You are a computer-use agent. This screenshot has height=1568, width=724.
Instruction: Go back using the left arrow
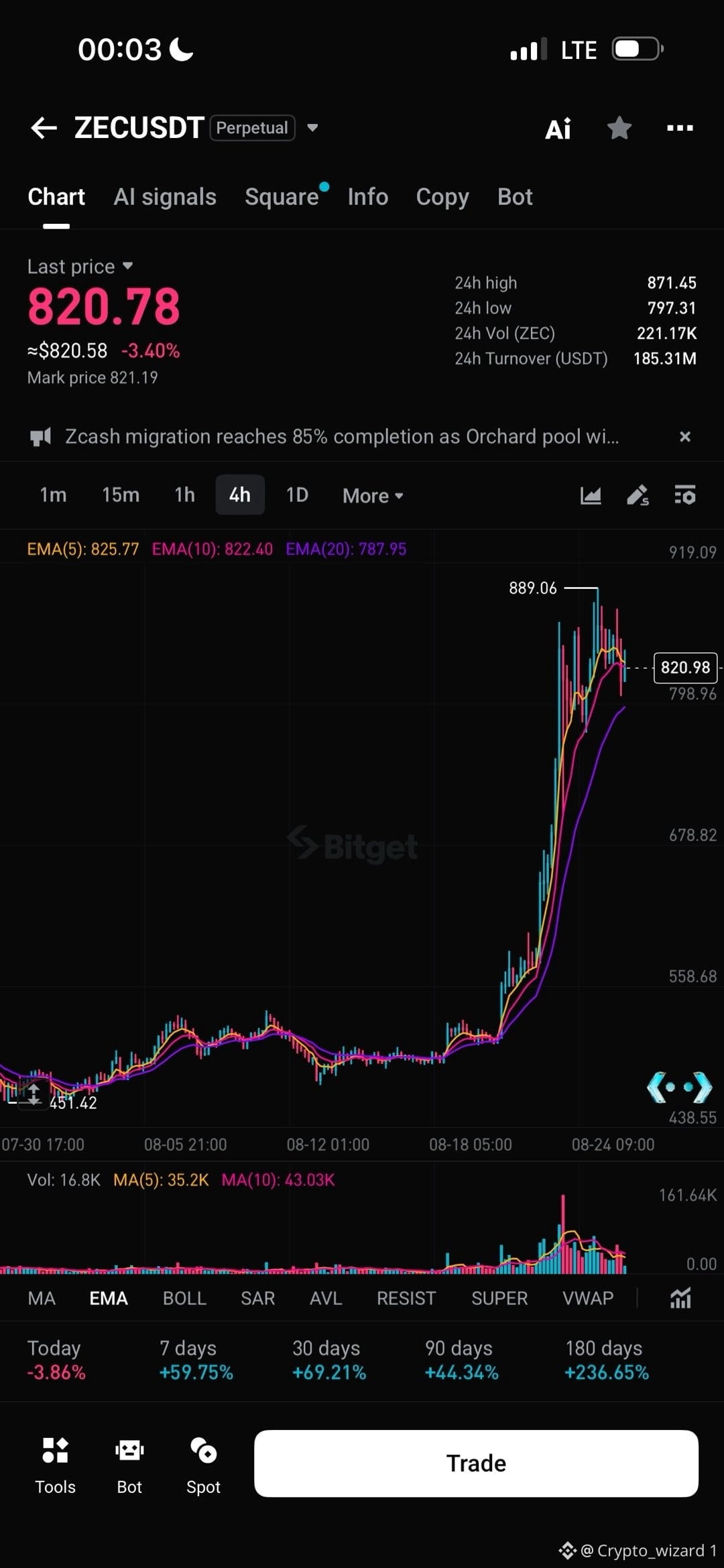click(x=44, y=128)
